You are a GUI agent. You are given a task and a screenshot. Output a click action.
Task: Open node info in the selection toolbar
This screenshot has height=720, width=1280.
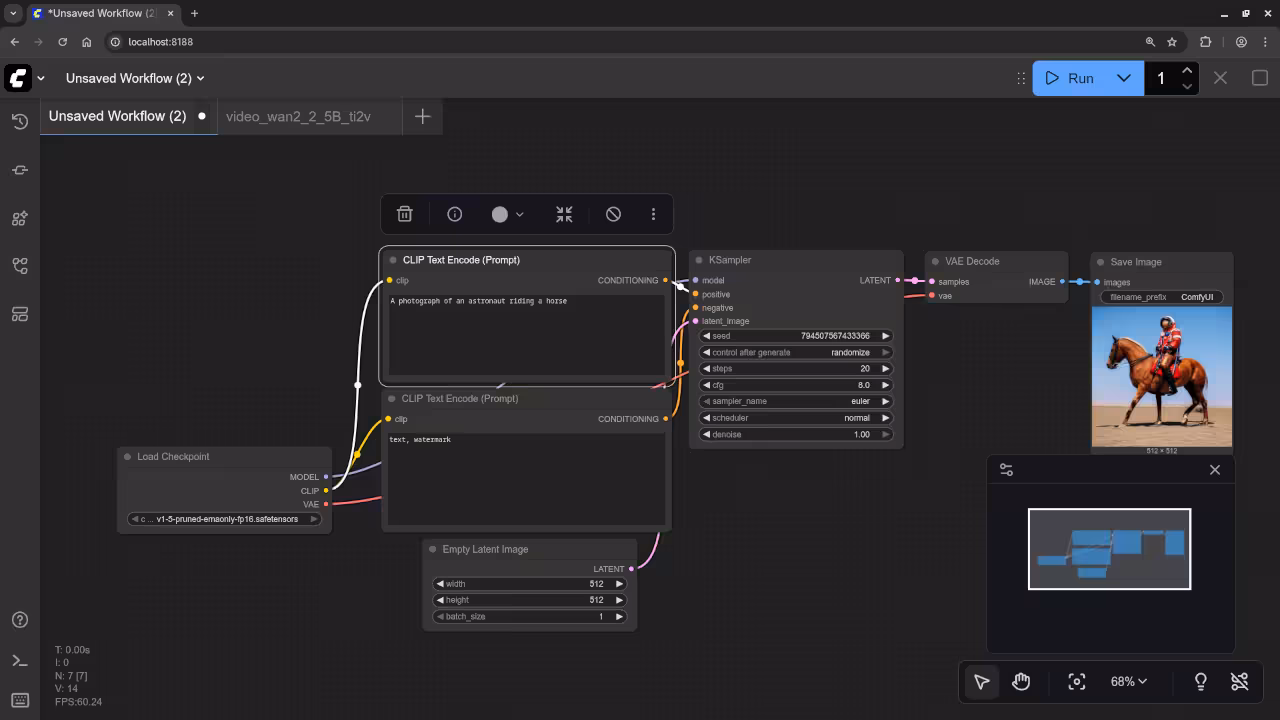pos(454,213)
